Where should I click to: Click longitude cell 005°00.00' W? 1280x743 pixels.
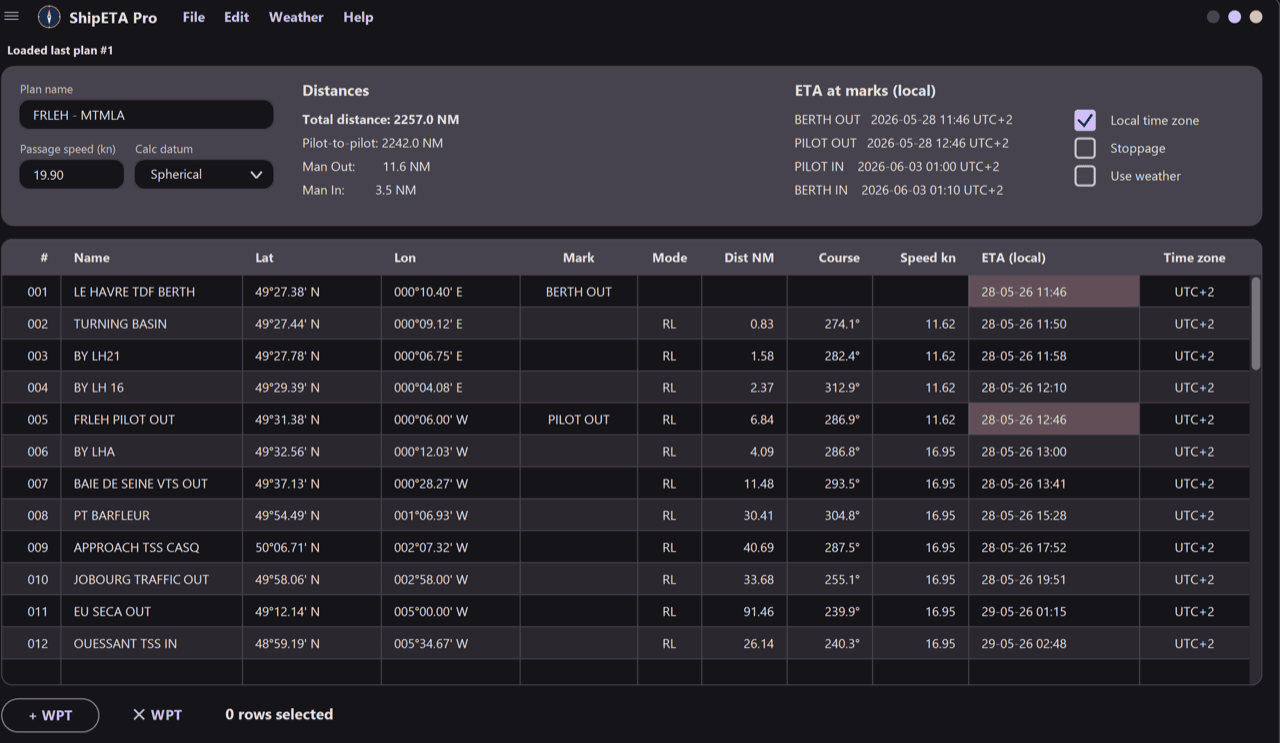(451, 612)
